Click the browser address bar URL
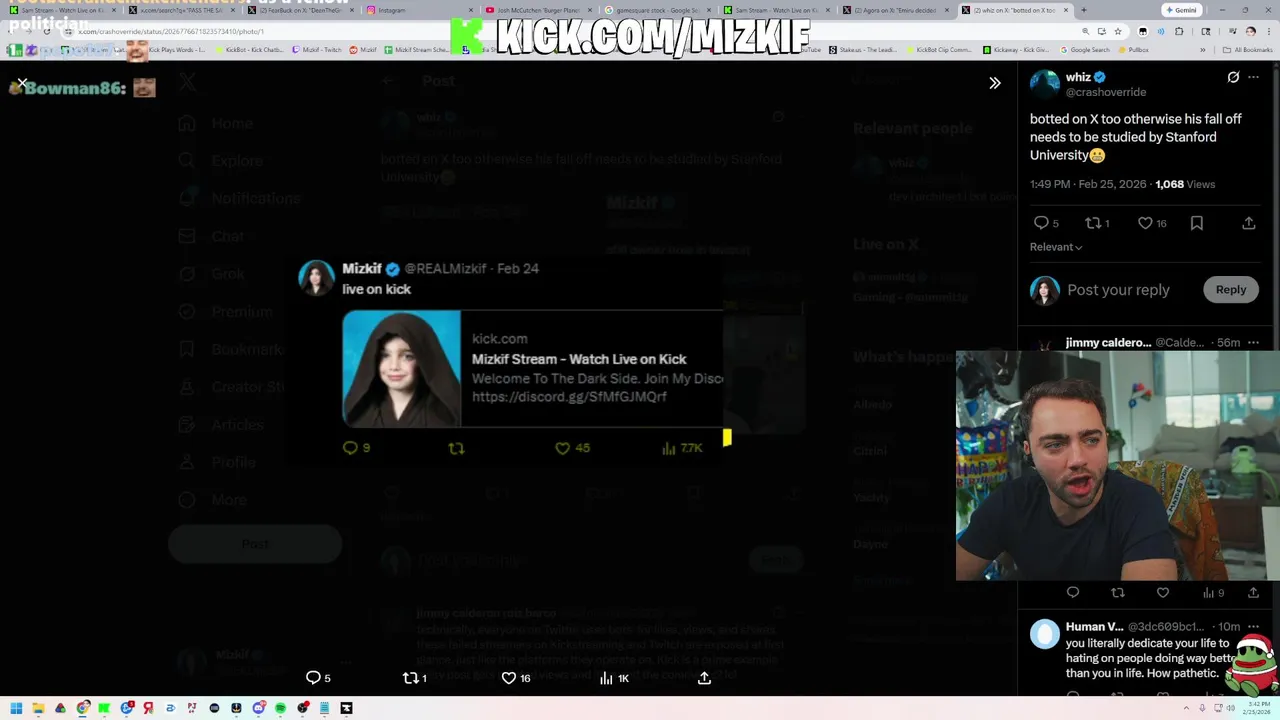The height and width of the screenshot is (720, 1280). click(x=170, y=31)
